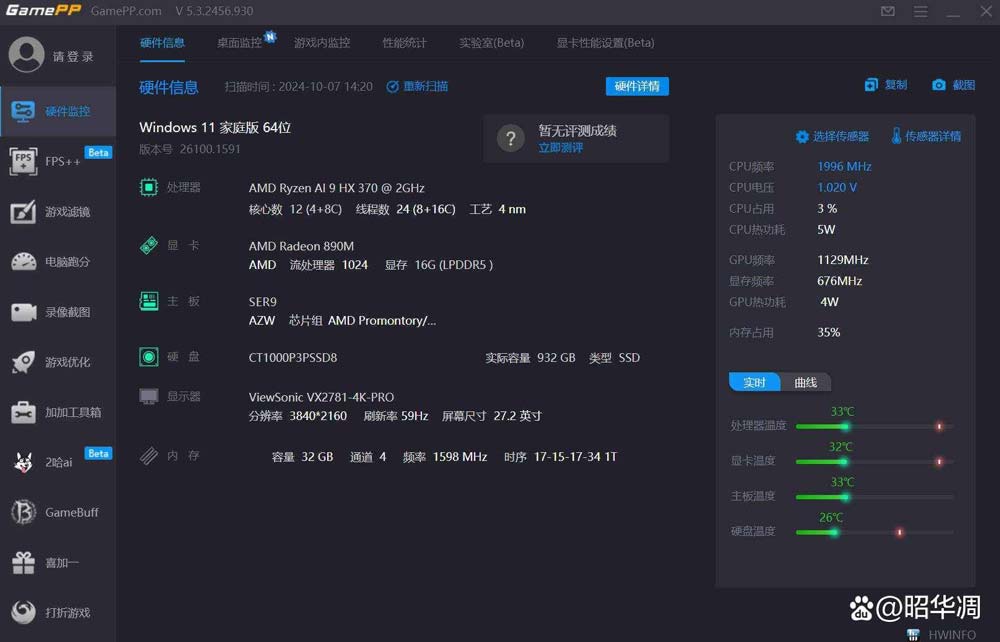Open the hamburger menu in title bar
Image resolution: width=1000 pixels, height=642 pixels.
click(920, 11)
